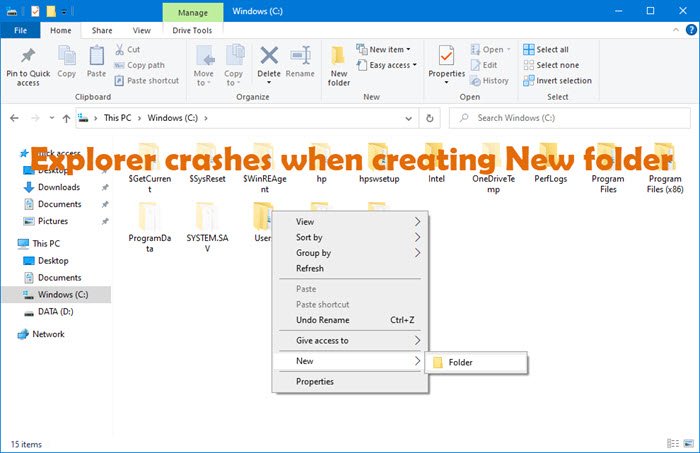Click Paste shortcut in the ribbon
The width and height of the screenshot is (700, 453).
click(x=146, y=81)
